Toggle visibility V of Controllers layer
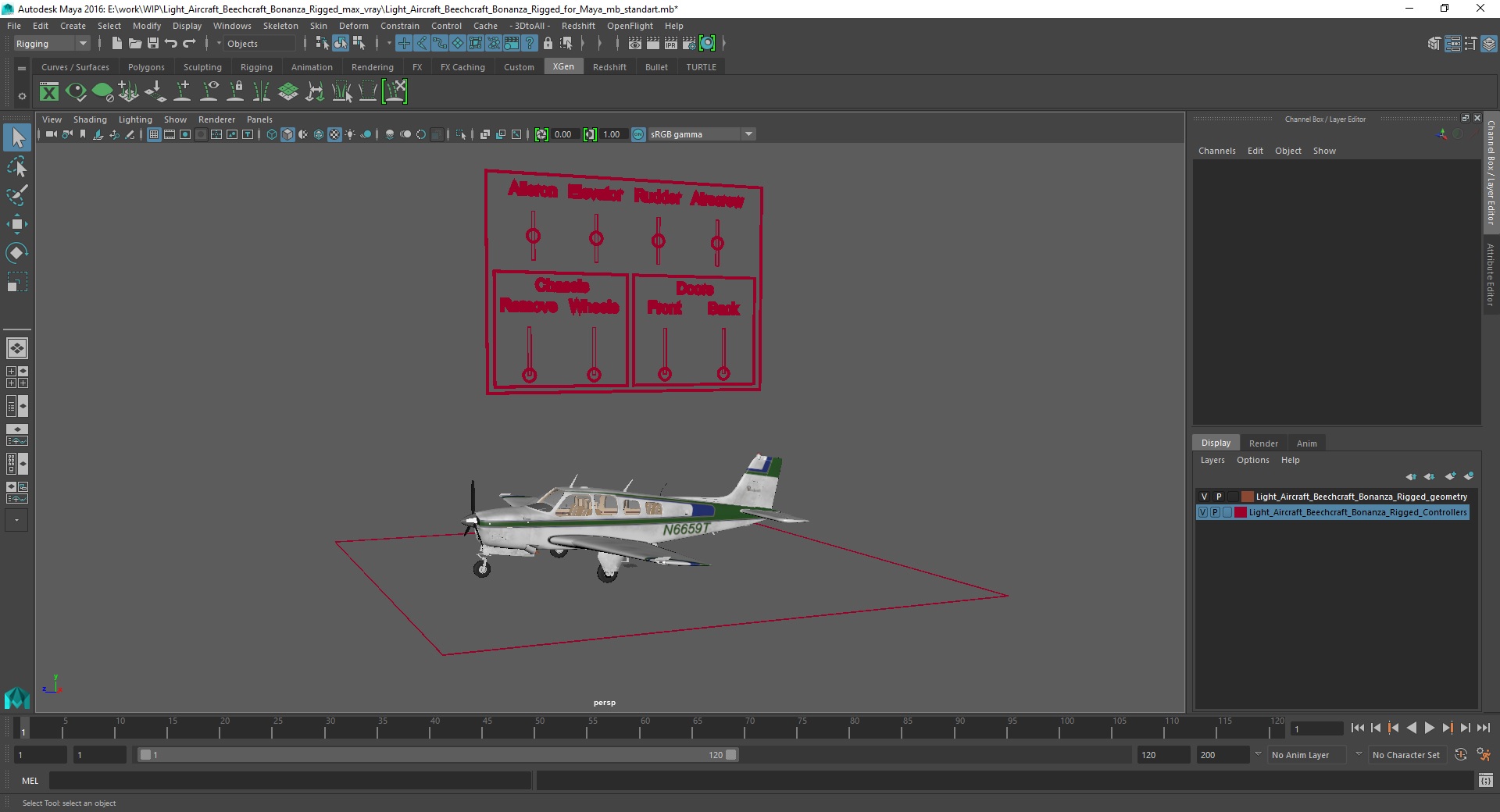Viewport: 1500px width, 812px height. point(1203,512)
